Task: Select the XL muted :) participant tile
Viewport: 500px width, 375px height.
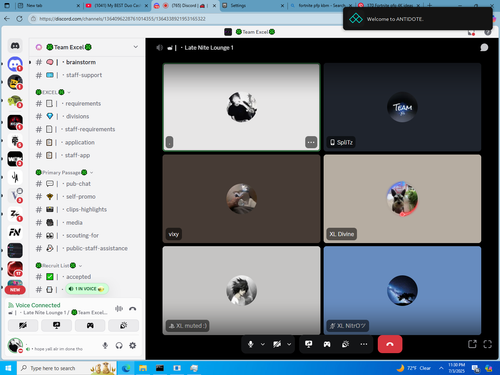Action: (241, 290)
